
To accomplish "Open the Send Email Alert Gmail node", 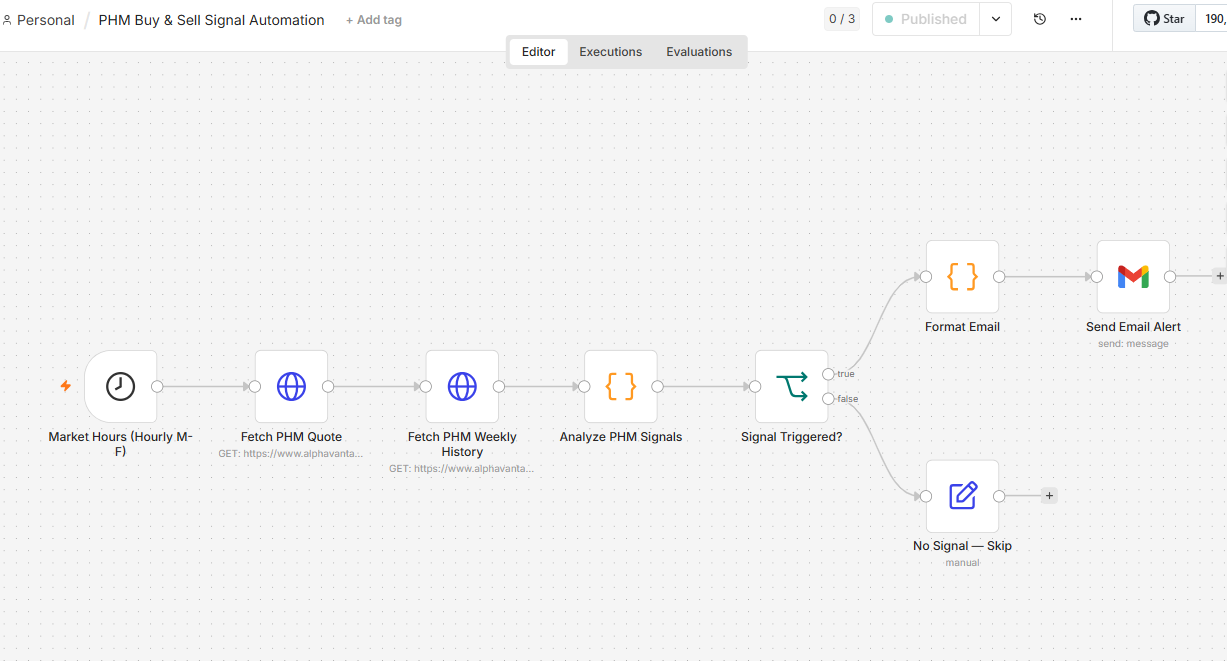I will pos(1133,276).
